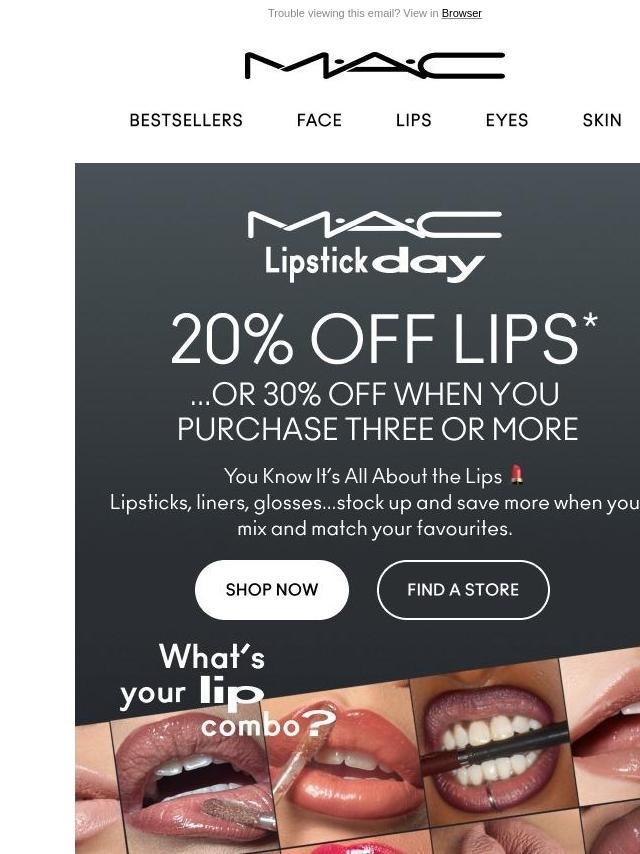
Task: Click the SHOP NOW button
Action: [272, 590]
